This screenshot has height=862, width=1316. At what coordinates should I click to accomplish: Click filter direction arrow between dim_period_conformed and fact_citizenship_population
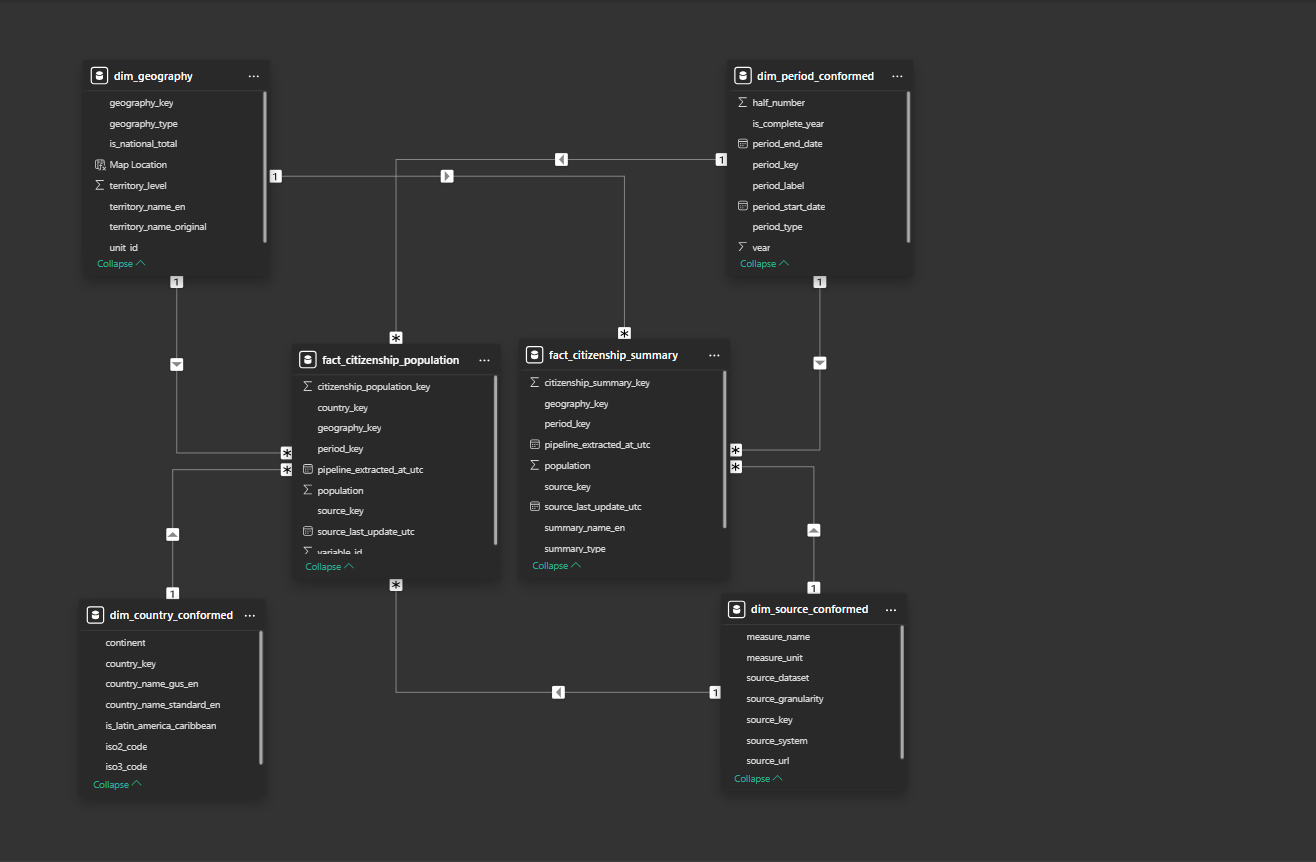[x=561, y=159]
